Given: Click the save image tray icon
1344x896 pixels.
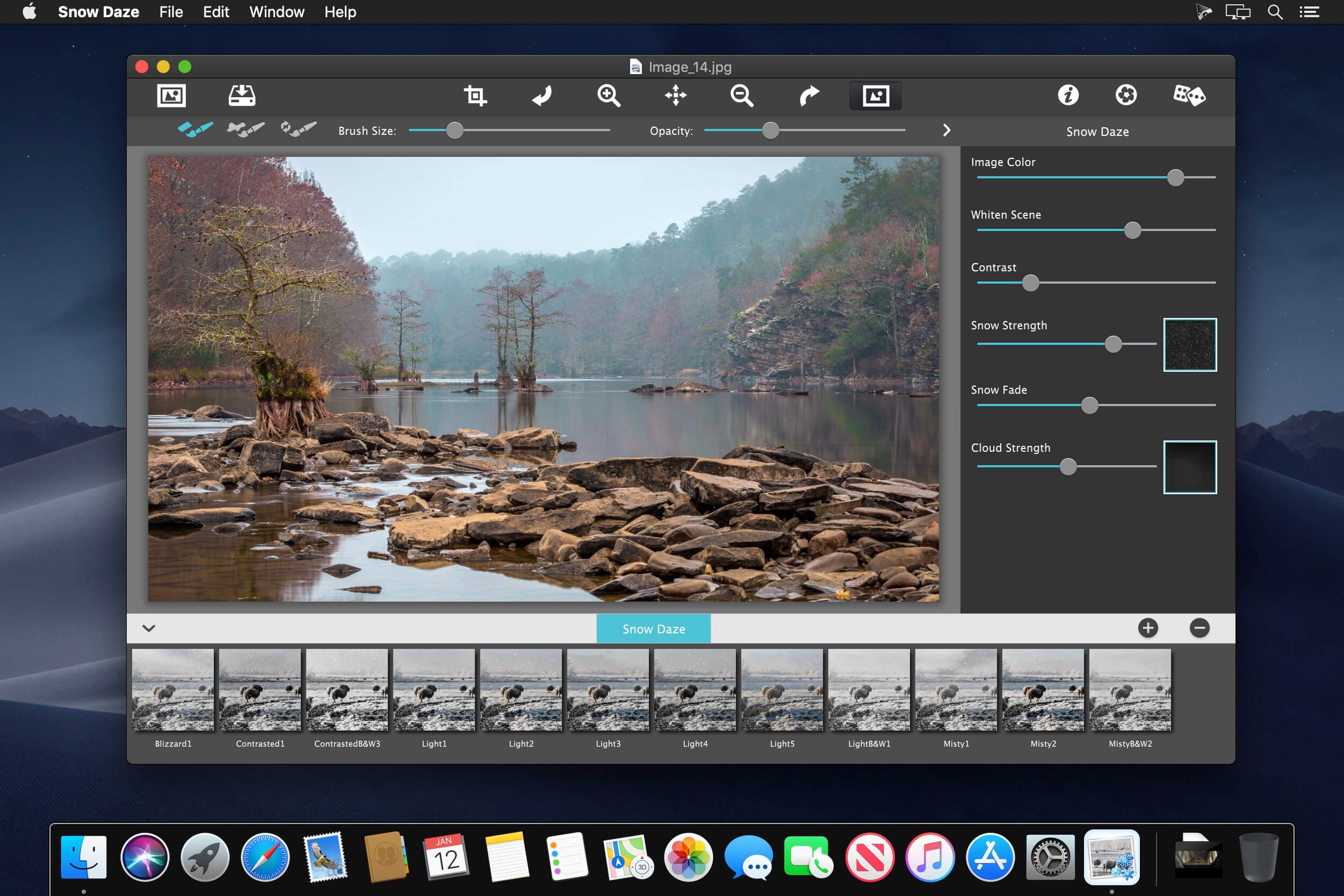Looking at the screenshot, I should (x=242, y=96).
